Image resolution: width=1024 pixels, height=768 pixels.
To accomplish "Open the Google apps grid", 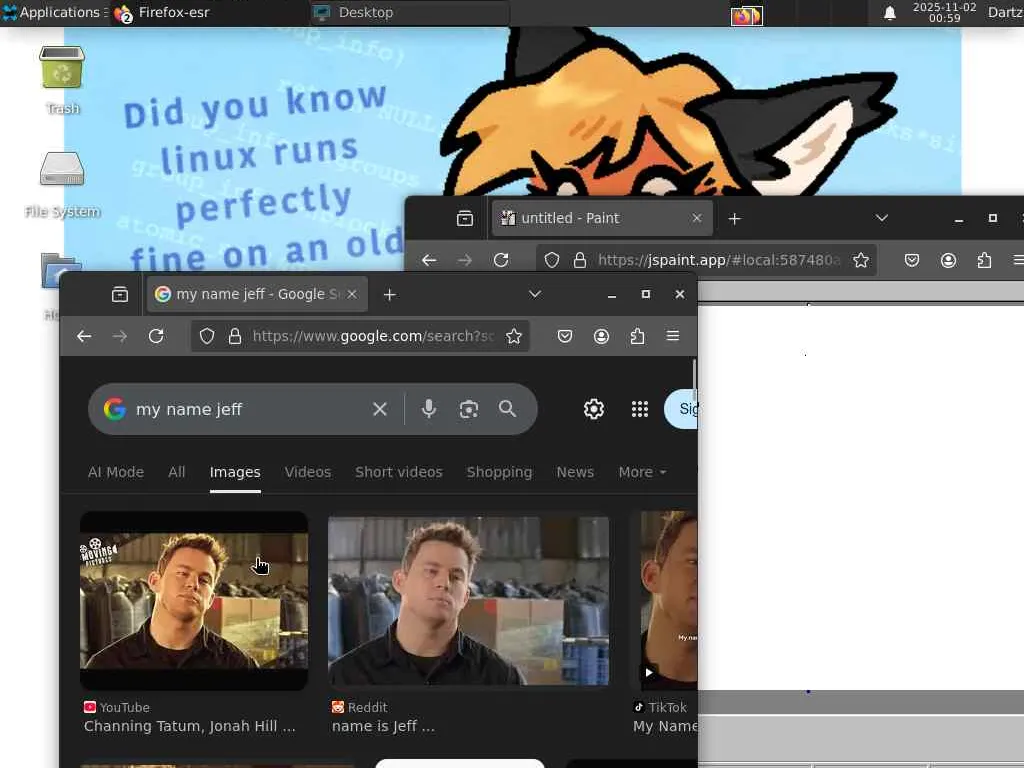I will 640,409.
